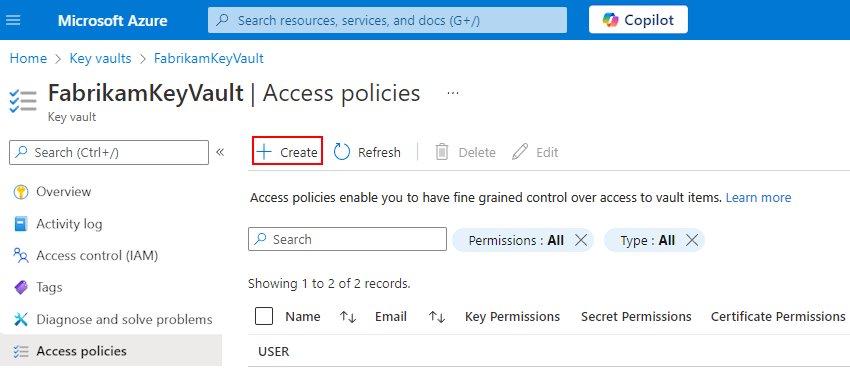The width and height of the screenshot is (850, 370).
Task: Click the Copilot button
Action: point(638,20)
